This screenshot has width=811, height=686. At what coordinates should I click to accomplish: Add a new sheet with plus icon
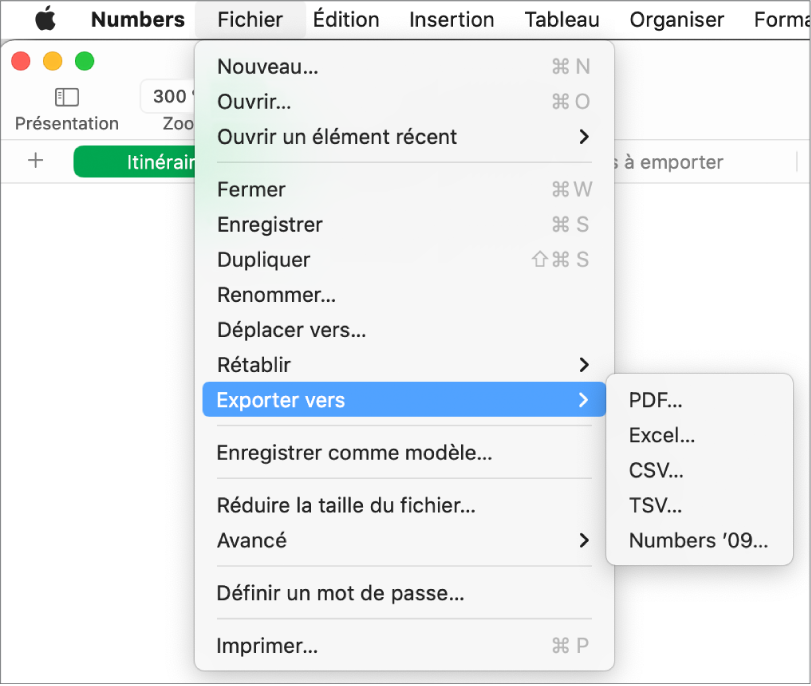36,161
